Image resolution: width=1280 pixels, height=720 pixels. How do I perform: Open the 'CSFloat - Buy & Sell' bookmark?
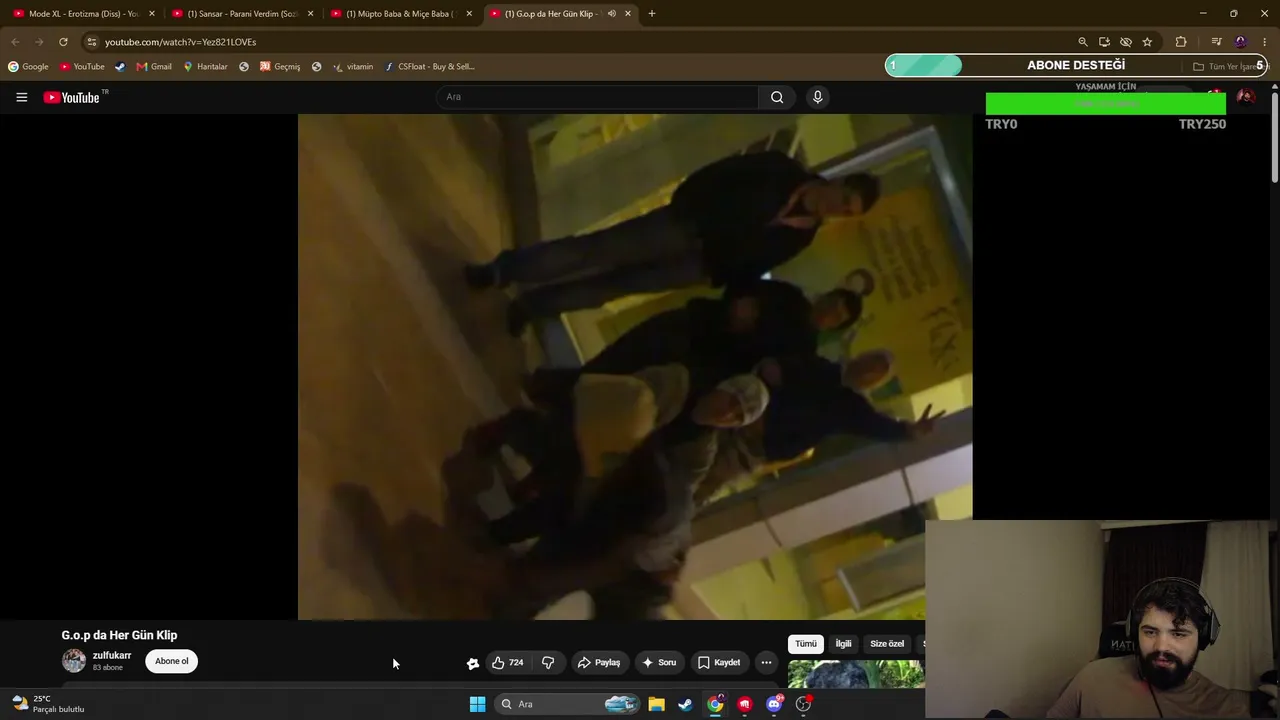pos(430,67)
